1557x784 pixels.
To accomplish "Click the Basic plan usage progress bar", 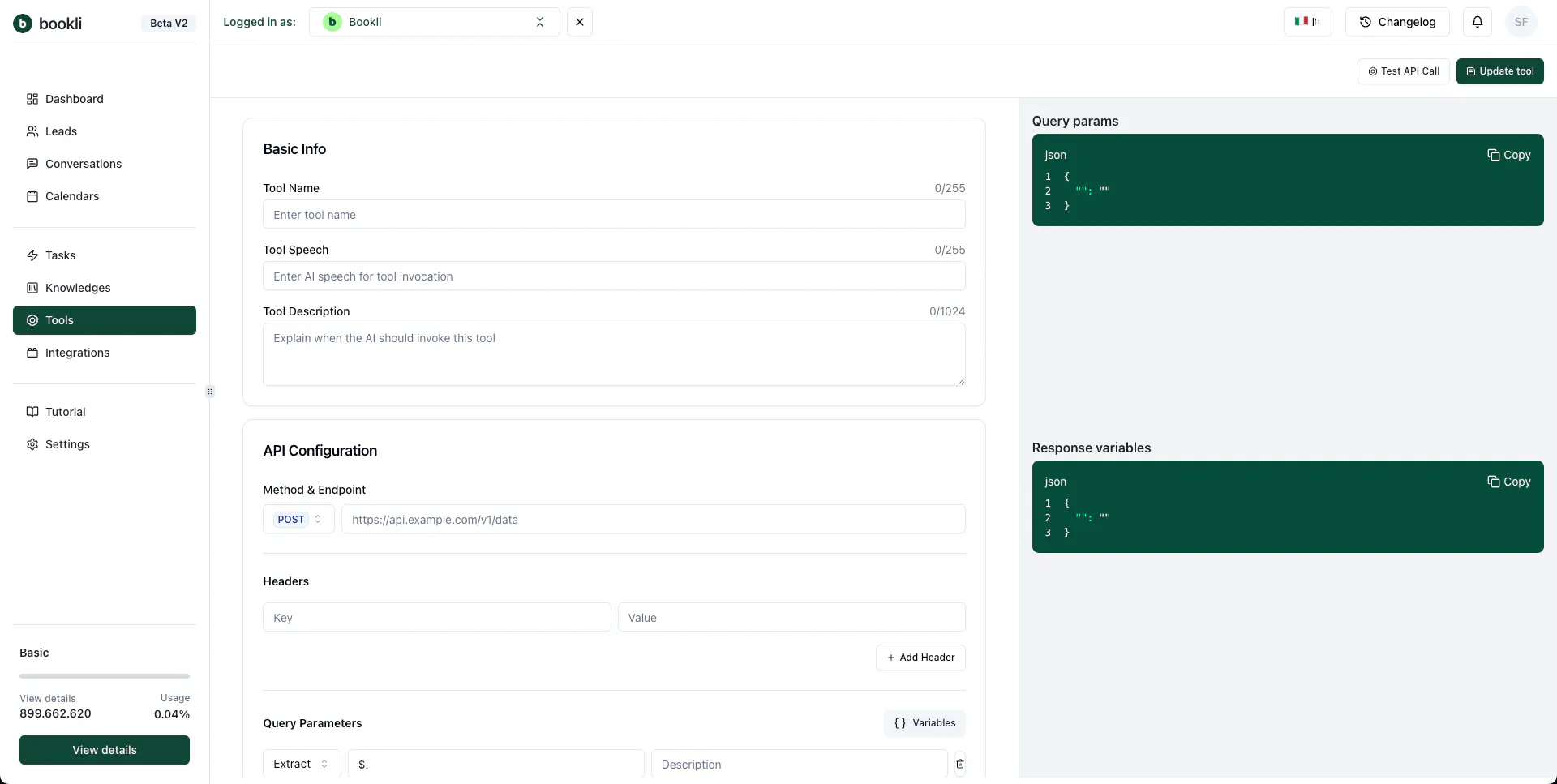I will tap(105, 676).
